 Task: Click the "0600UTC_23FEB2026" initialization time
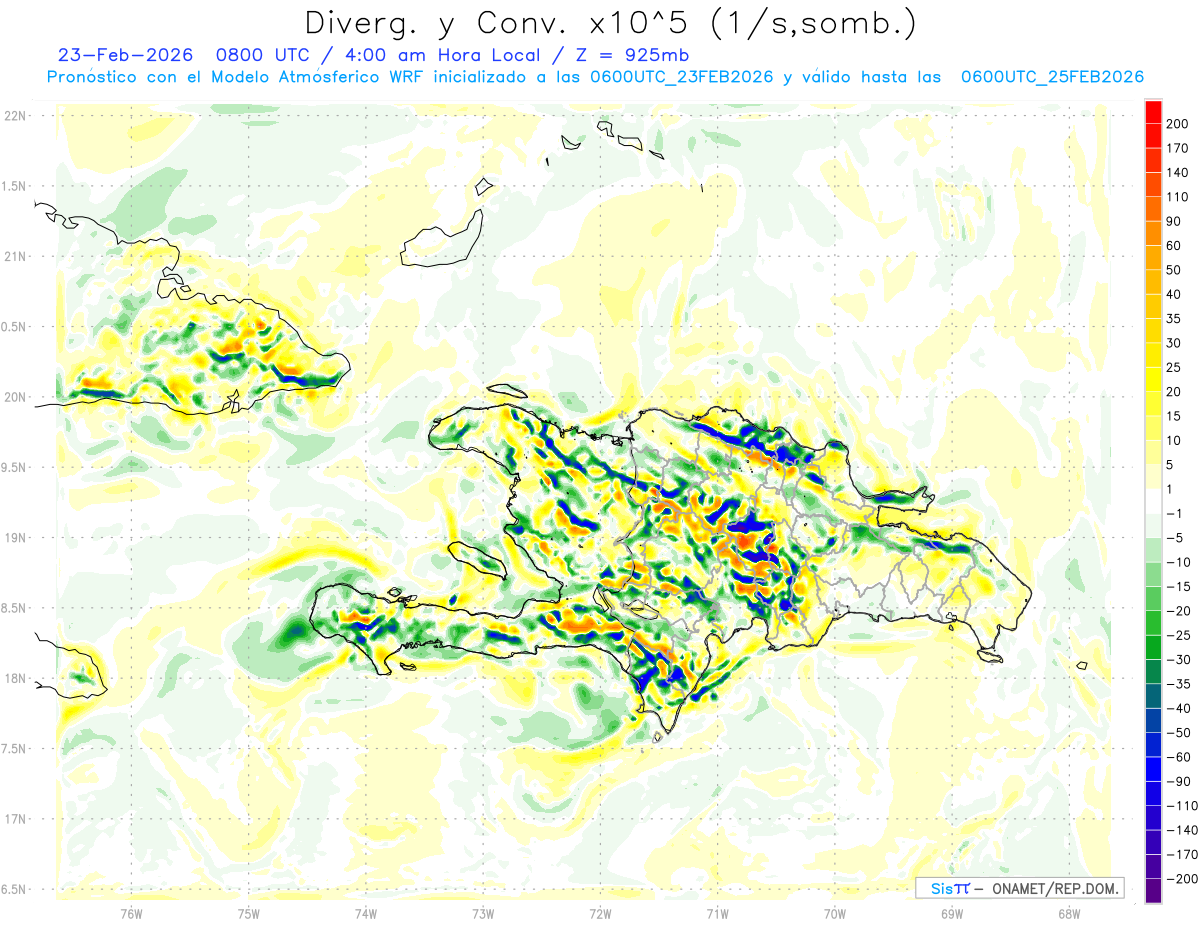tap(681, 77)
